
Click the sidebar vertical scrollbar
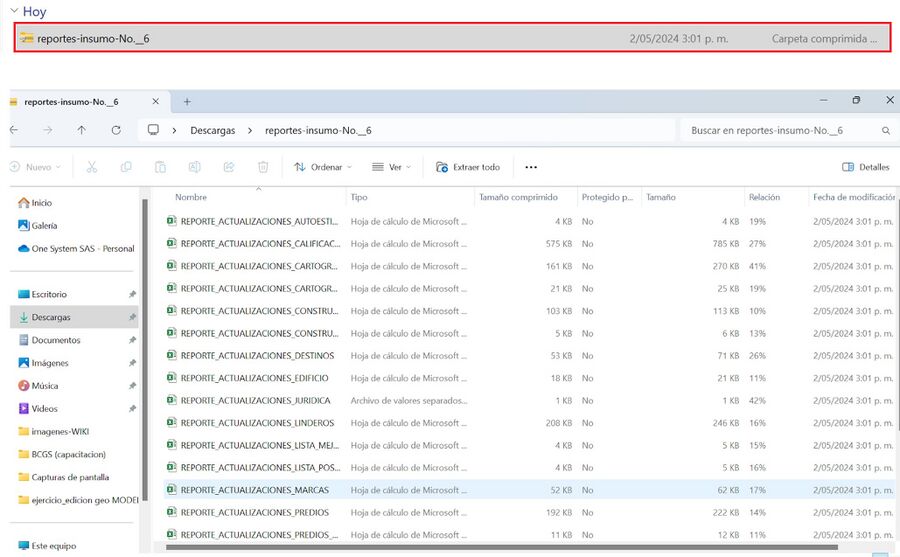(x=145, y=350)
